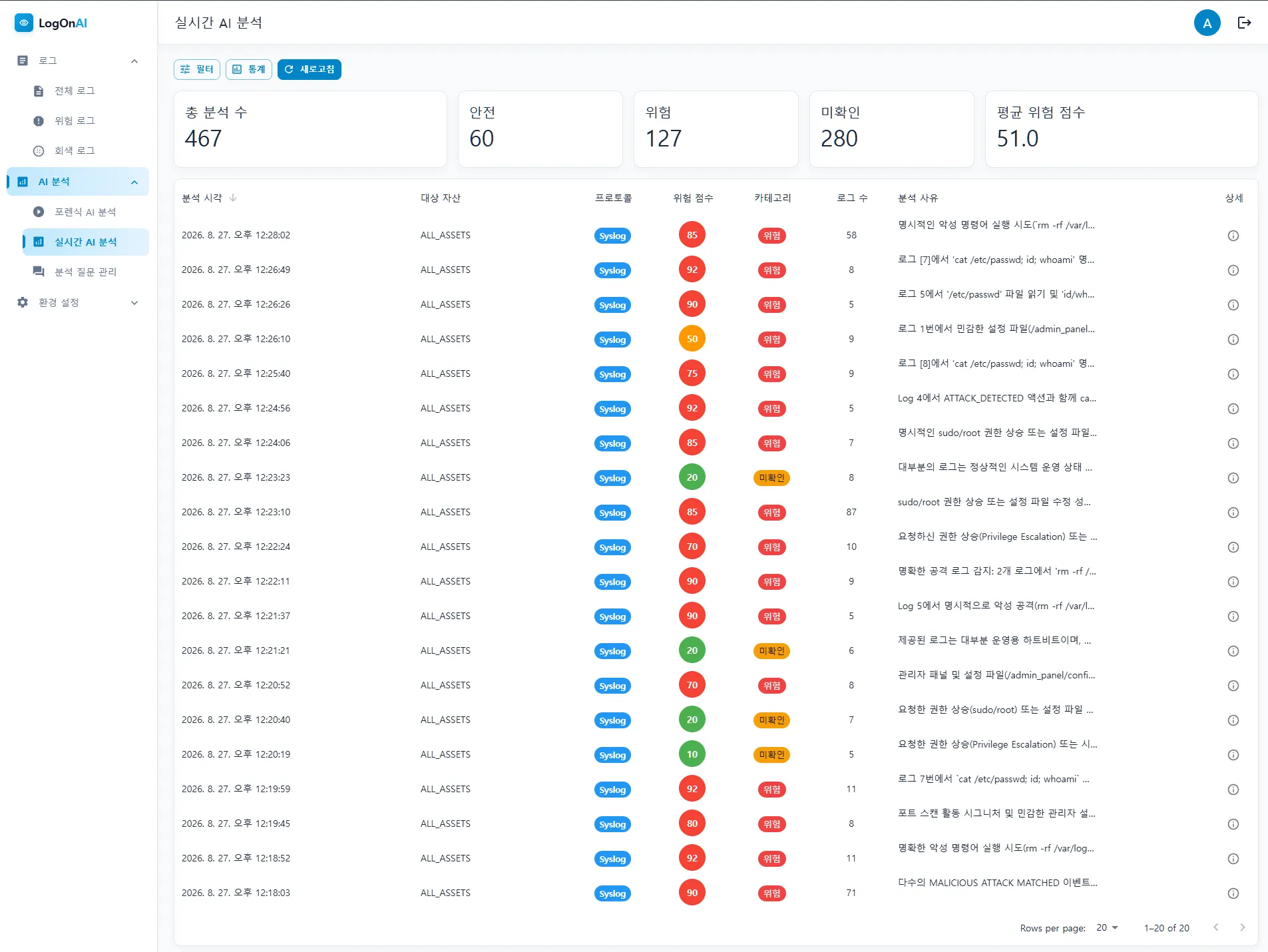Open detail info for the 12:22:24 row
The width and height of the screenshot is (1268, 952).
(1233, 547)
